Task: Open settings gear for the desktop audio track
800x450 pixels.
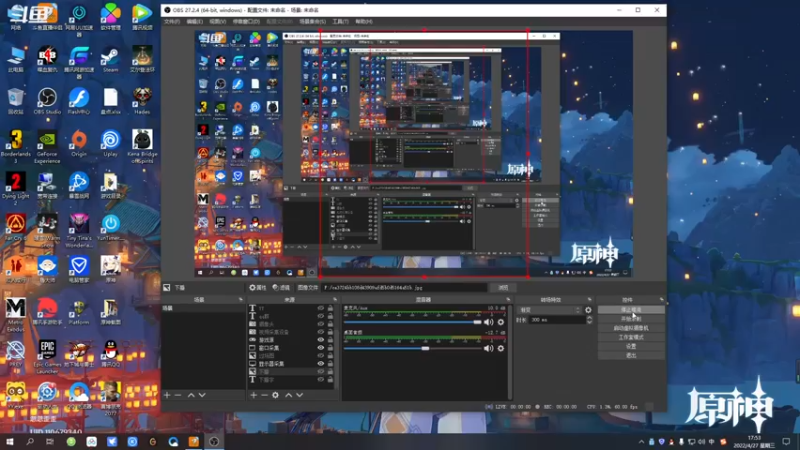Action: click(x=501, y=348)
